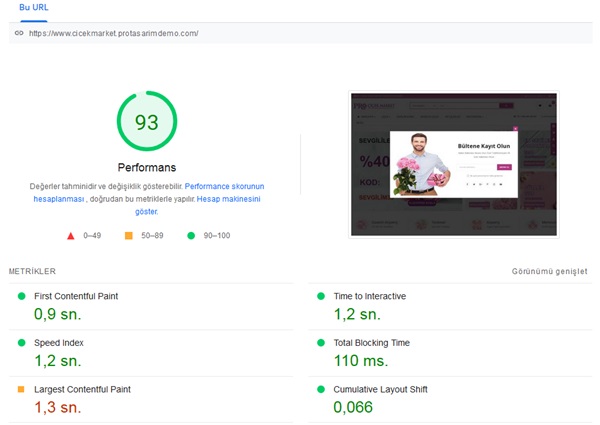Click the orange square next to Largest Contentful Paint

click(21, 389)
